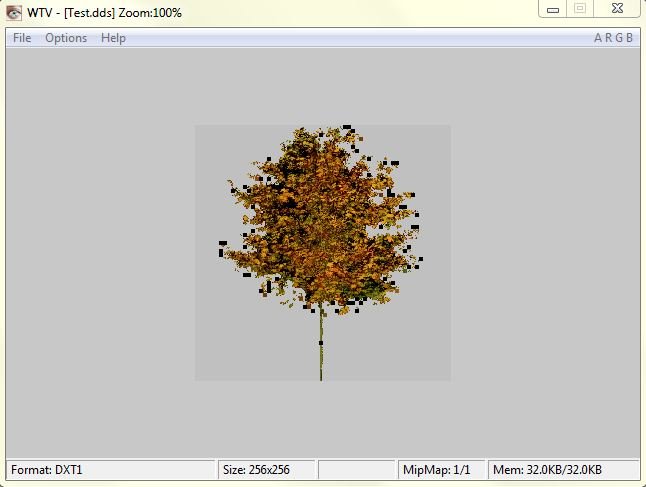646x487 pixels.
Task: Toggle the red channel R
Action: pos(609,38)
